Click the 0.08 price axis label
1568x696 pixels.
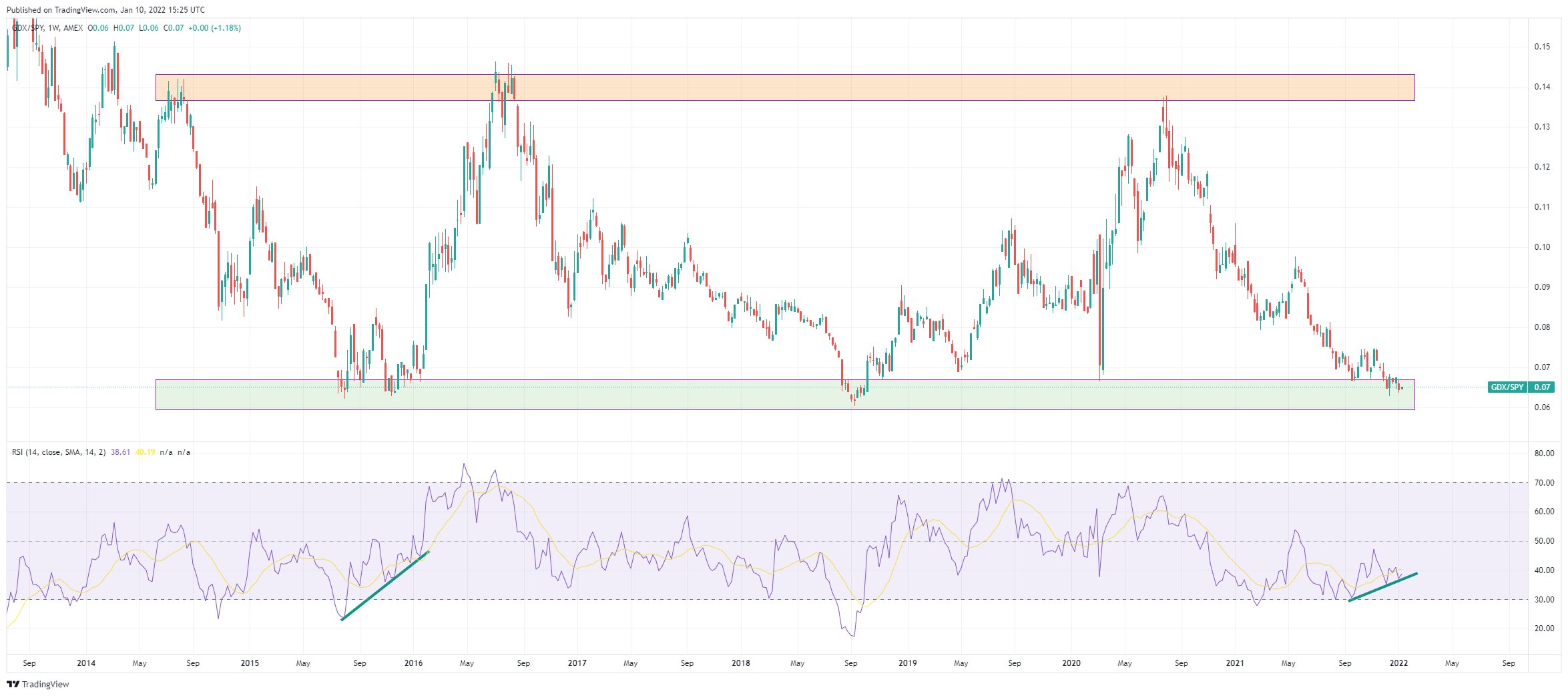[1542, 327]
